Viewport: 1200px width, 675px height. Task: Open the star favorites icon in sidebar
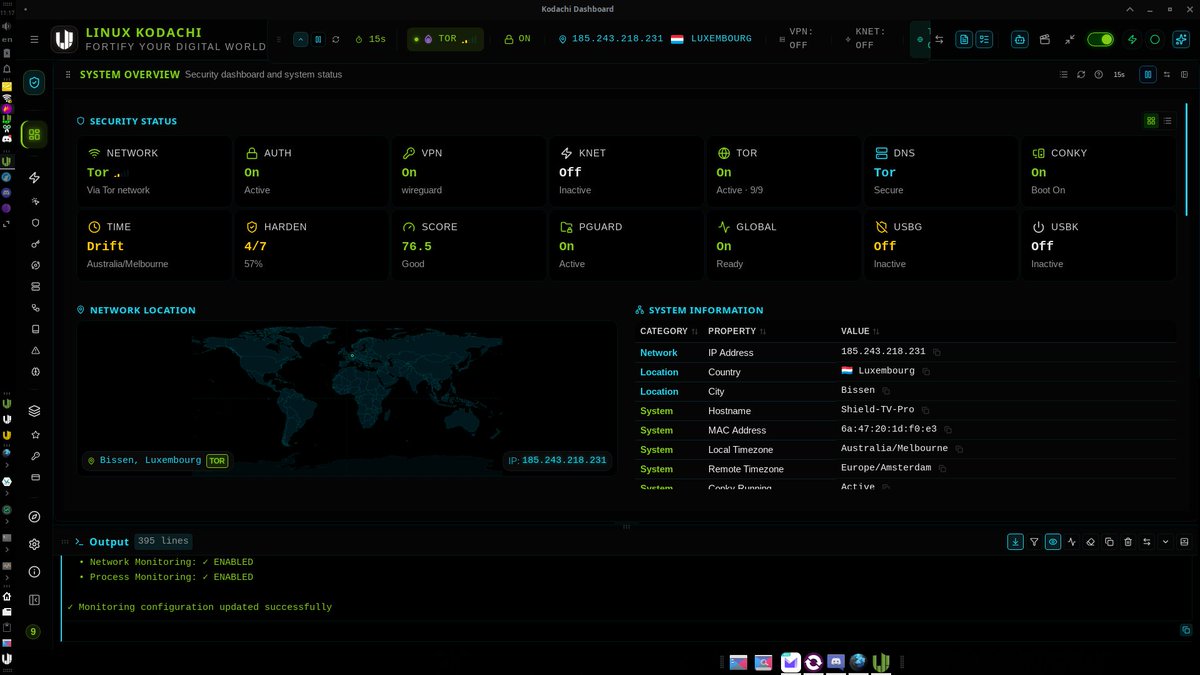(x=35, y=435)
